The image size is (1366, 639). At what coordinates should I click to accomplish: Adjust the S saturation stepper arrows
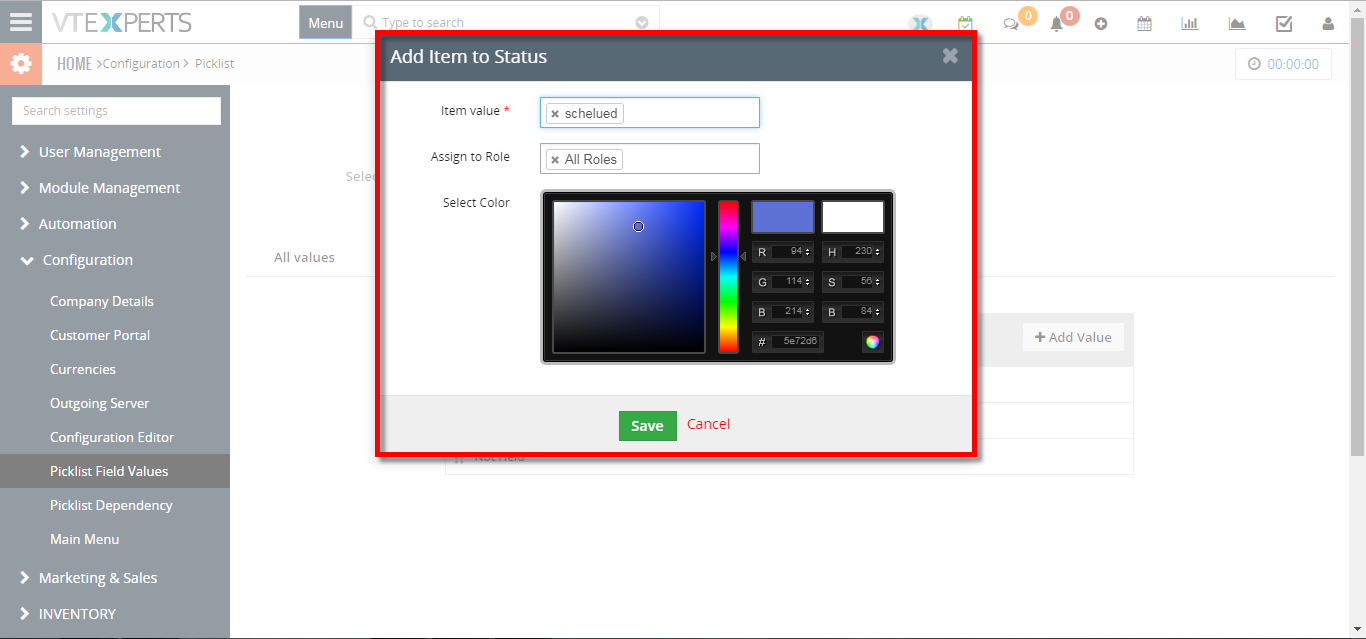[x=878, y=282]
